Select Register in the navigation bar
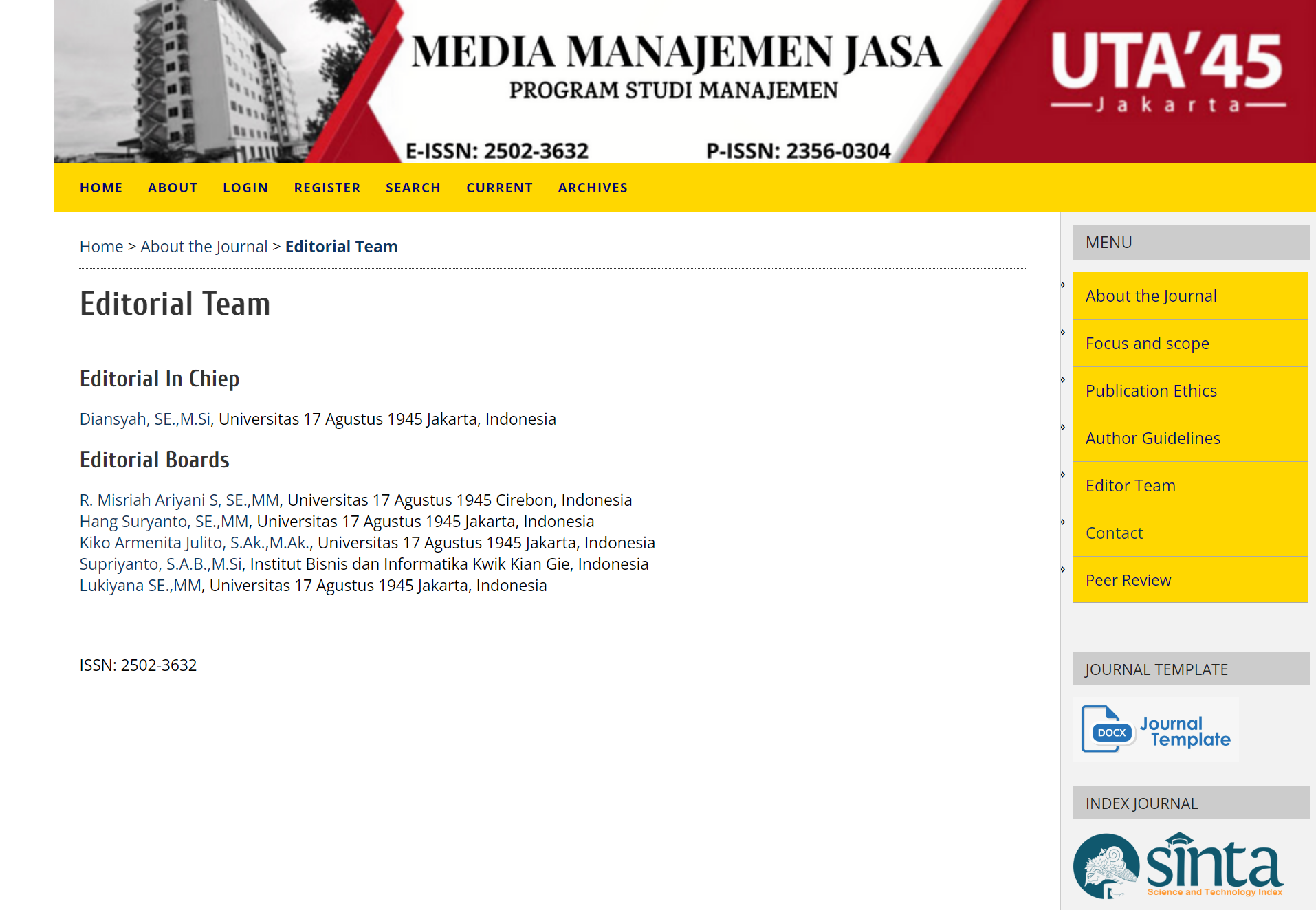 pyautogui.click(x=327, y=188)
